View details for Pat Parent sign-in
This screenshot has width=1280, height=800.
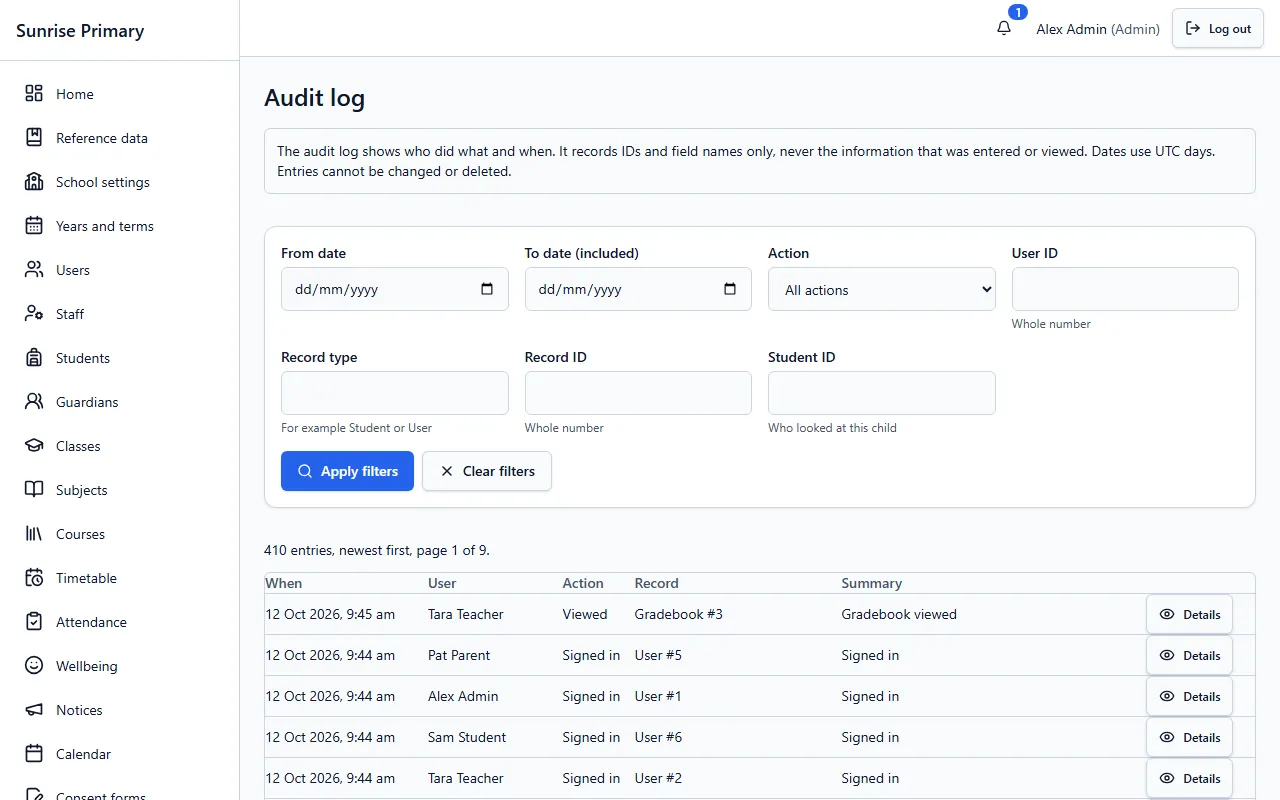[x=1189, y=655]
